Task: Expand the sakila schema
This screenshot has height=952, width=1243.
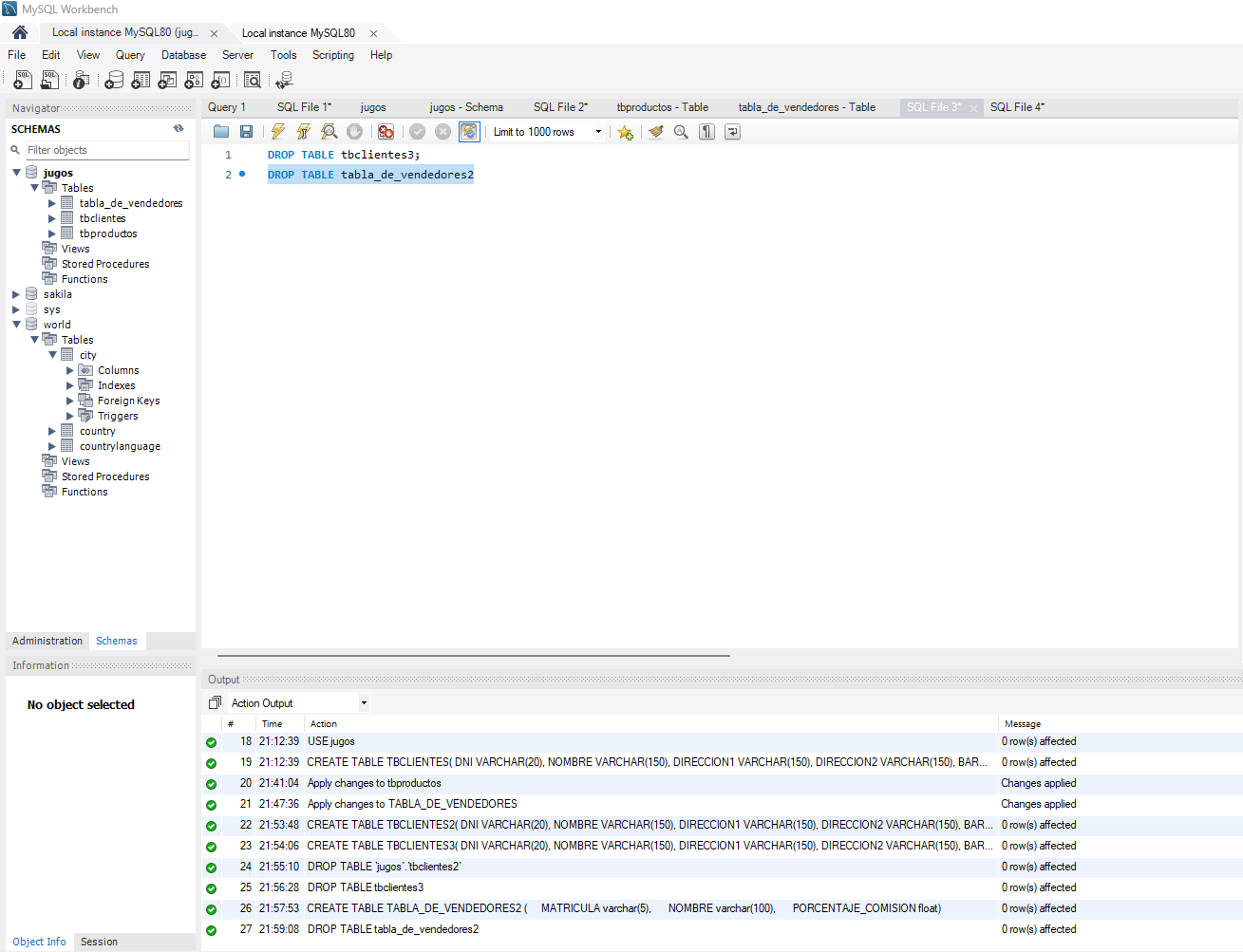Action: pyautogui.click(x=16, y=294)
